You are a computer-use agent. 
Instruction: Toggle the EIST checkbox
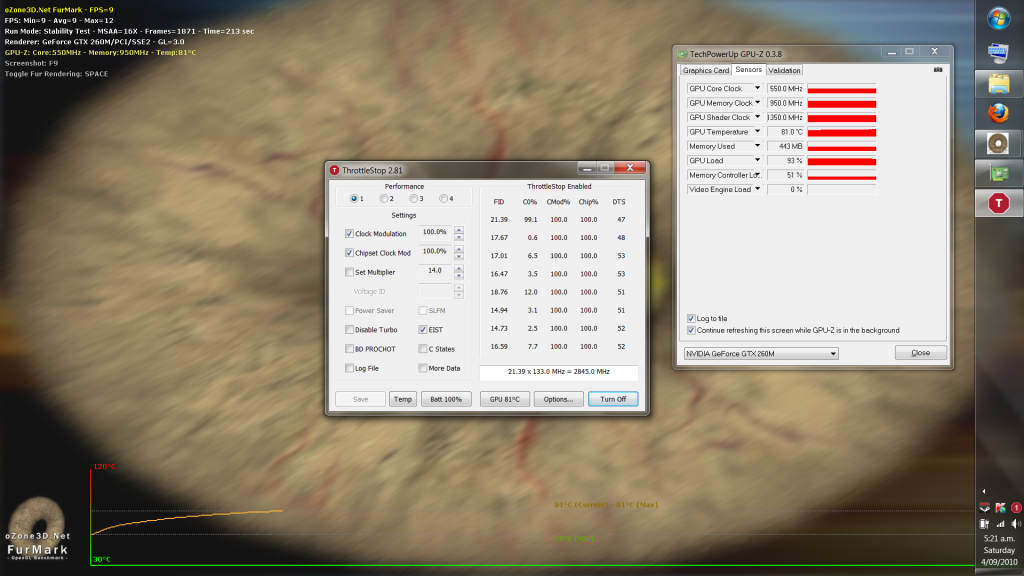click(x=423, y=330)
